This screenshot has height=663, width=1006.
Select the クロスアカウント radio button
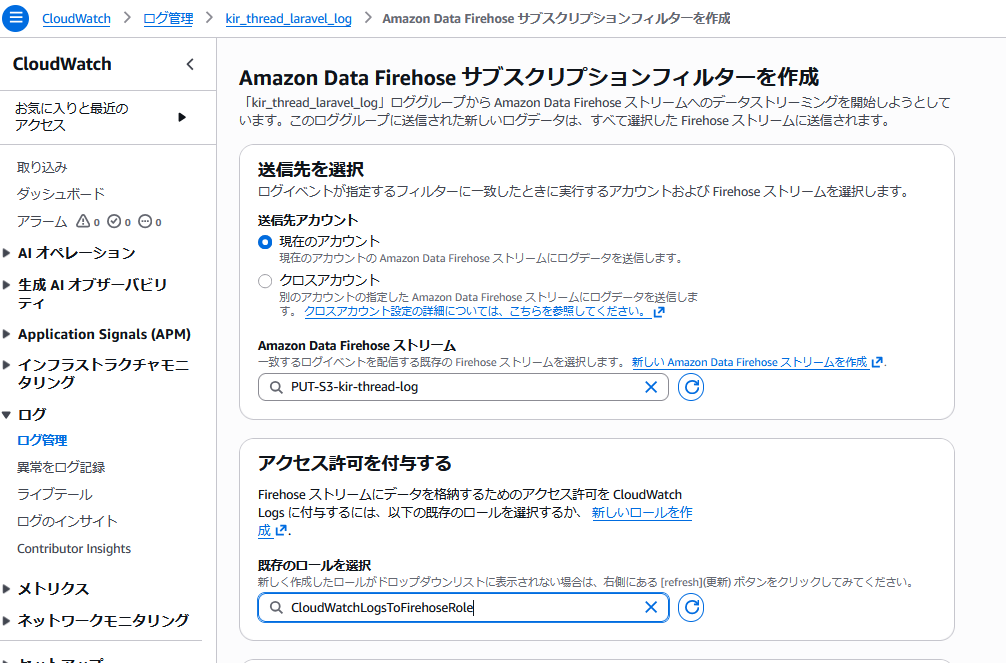pyautogui.click(x=265, y=281)
